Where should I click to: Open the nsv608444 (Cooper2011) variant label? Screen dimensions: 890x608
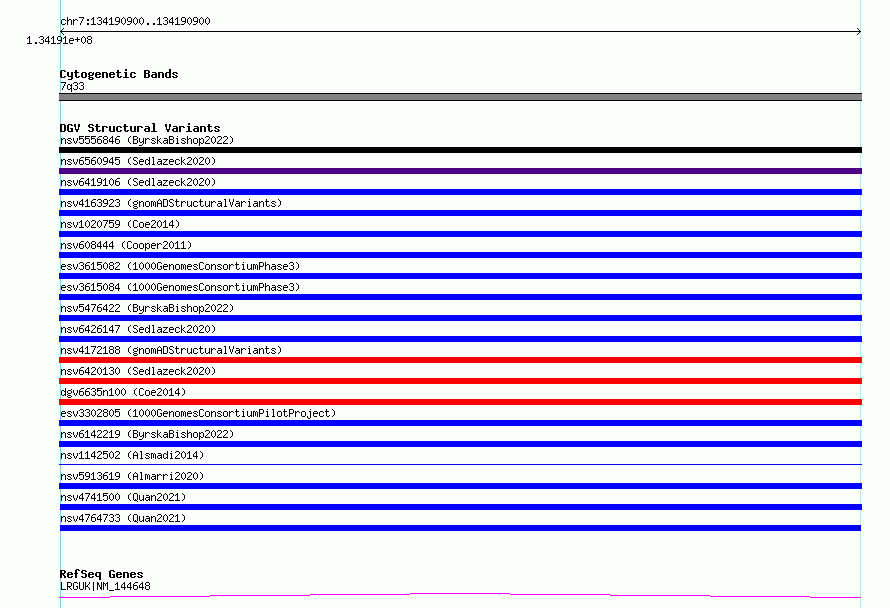[x=126, y=245]
